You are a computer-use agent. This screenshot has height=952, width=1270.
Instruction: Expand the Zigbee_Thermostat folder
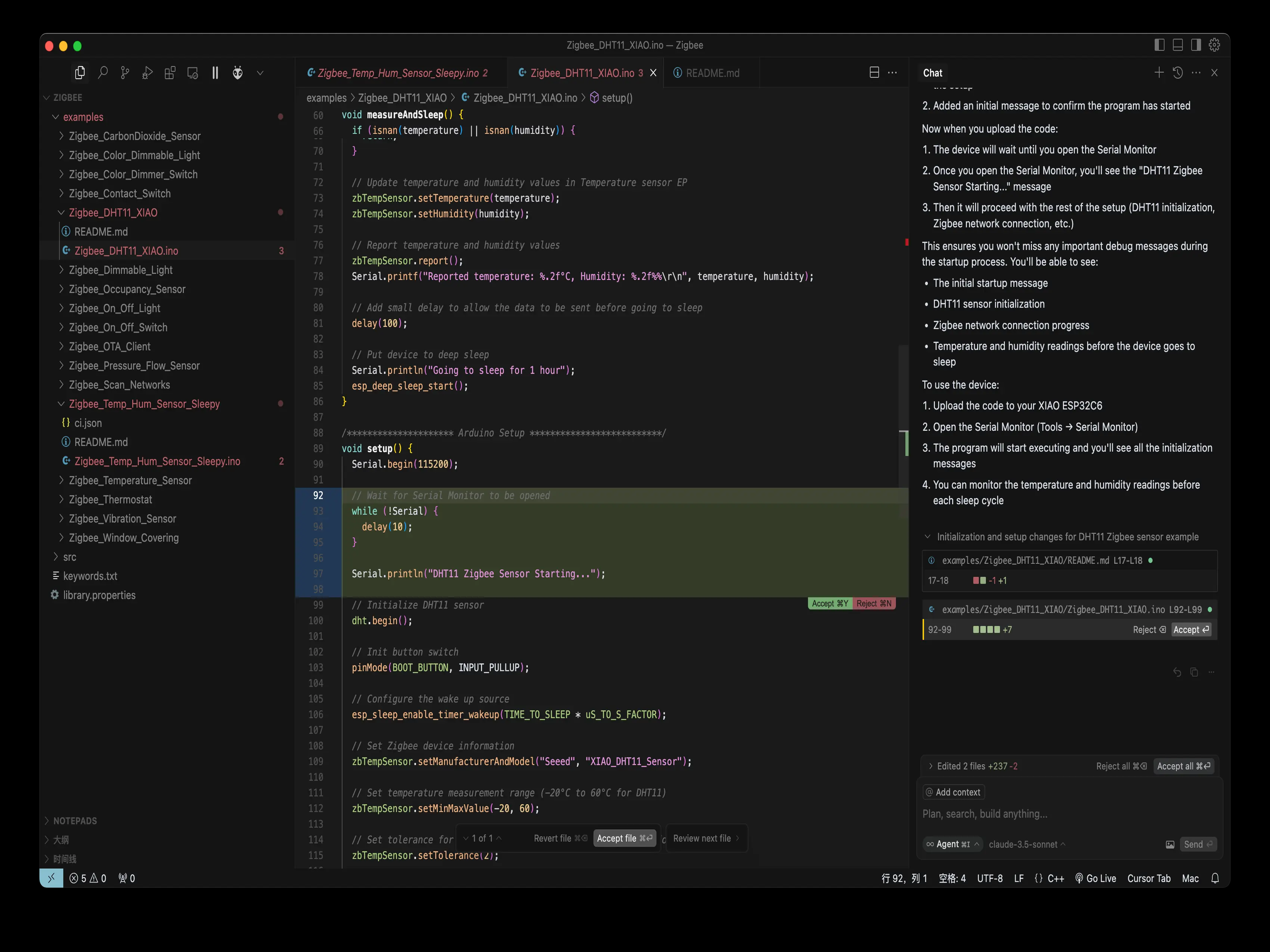(x=110, y=499)
